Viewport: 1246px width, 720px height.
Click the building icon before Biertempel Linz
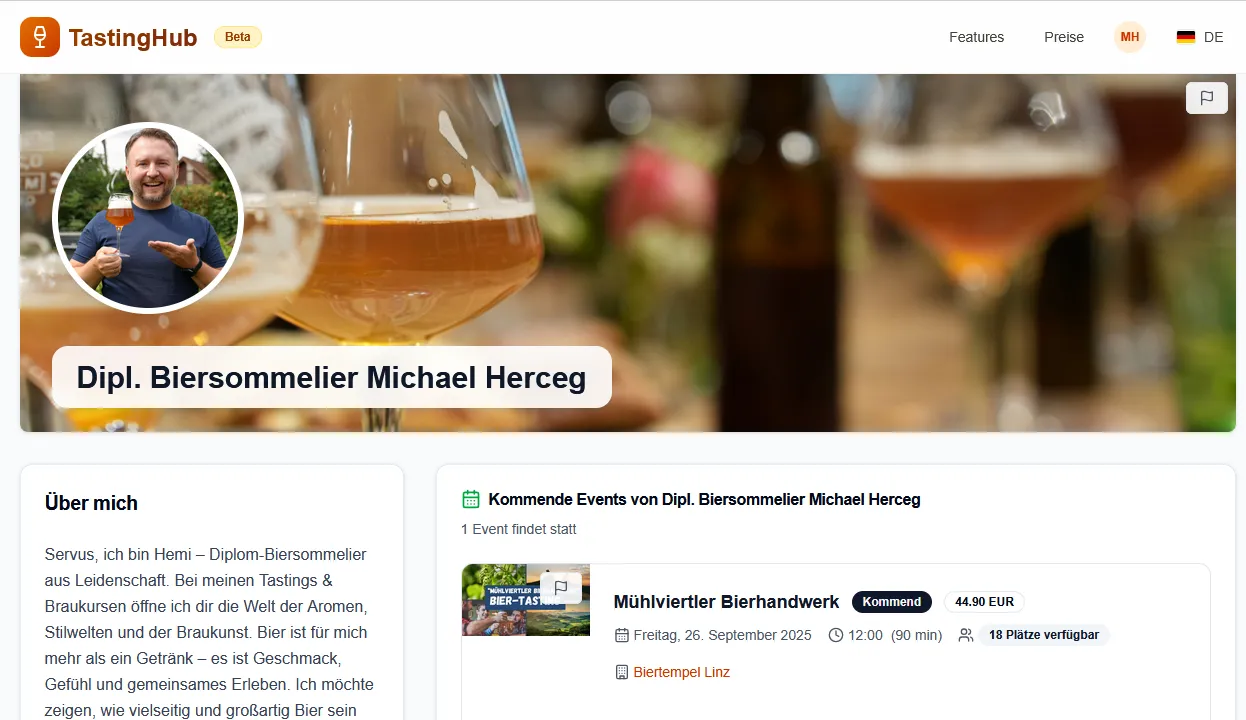621,672
